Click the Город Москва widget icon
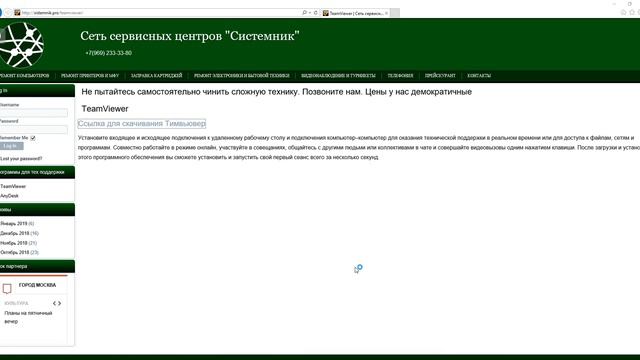 coord(7,289)
